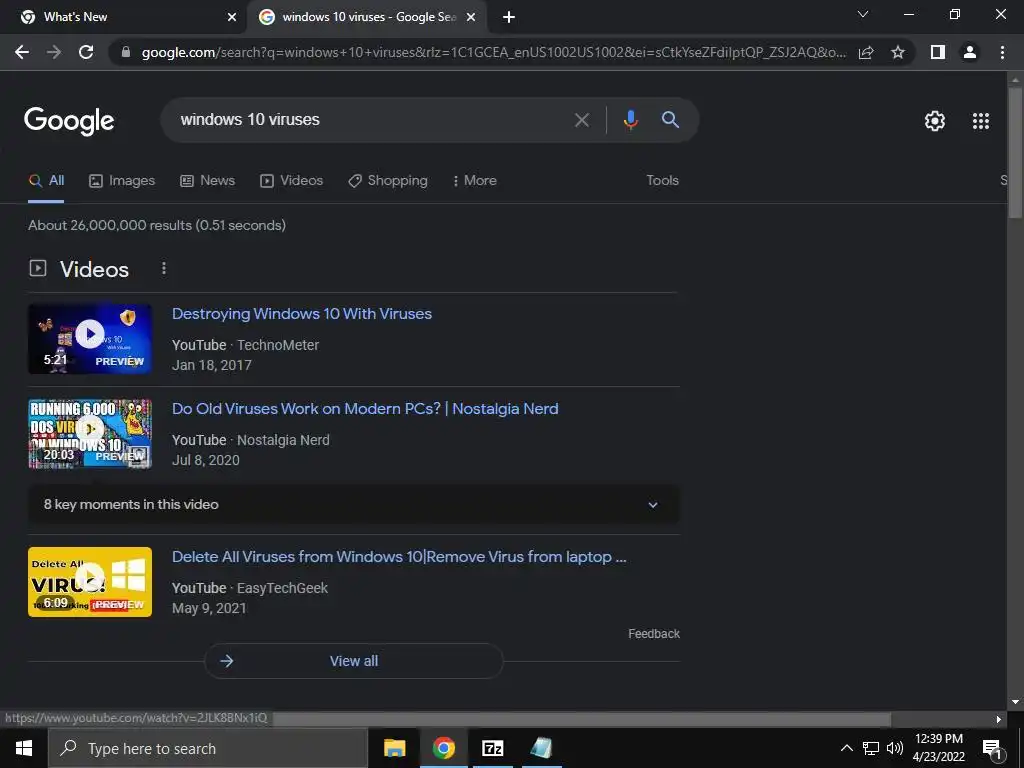Open the Chrome profile avatar
Image resolution: width=1024 pixels, height=768 pixels.
click(970, 52)
